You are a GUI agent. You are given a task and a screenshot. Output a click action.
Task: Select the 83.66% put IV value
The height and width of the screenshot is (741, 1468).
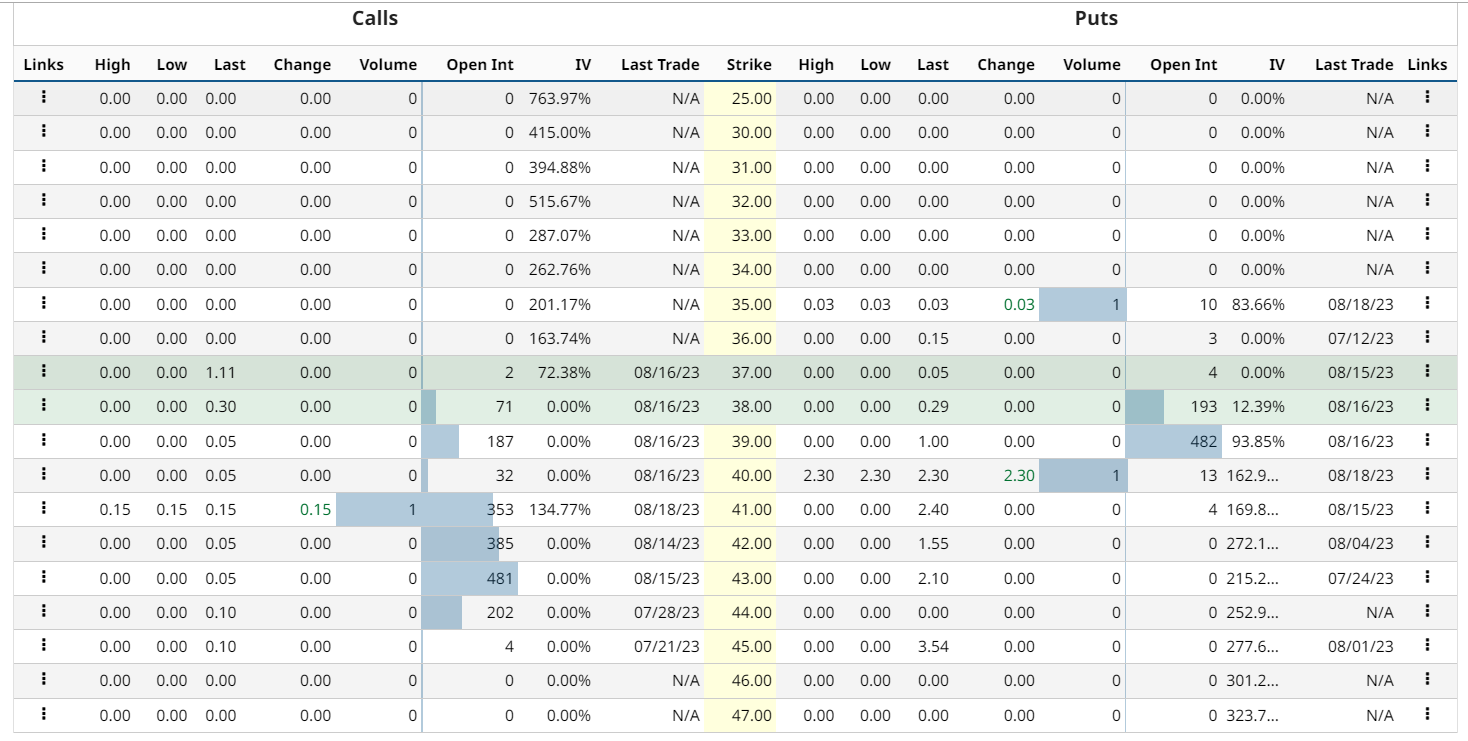click(x=1258, y=304)
